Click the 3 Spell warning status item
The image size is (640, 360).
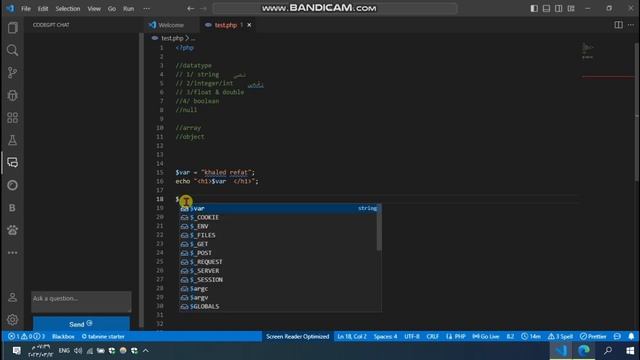click(560, 336)
